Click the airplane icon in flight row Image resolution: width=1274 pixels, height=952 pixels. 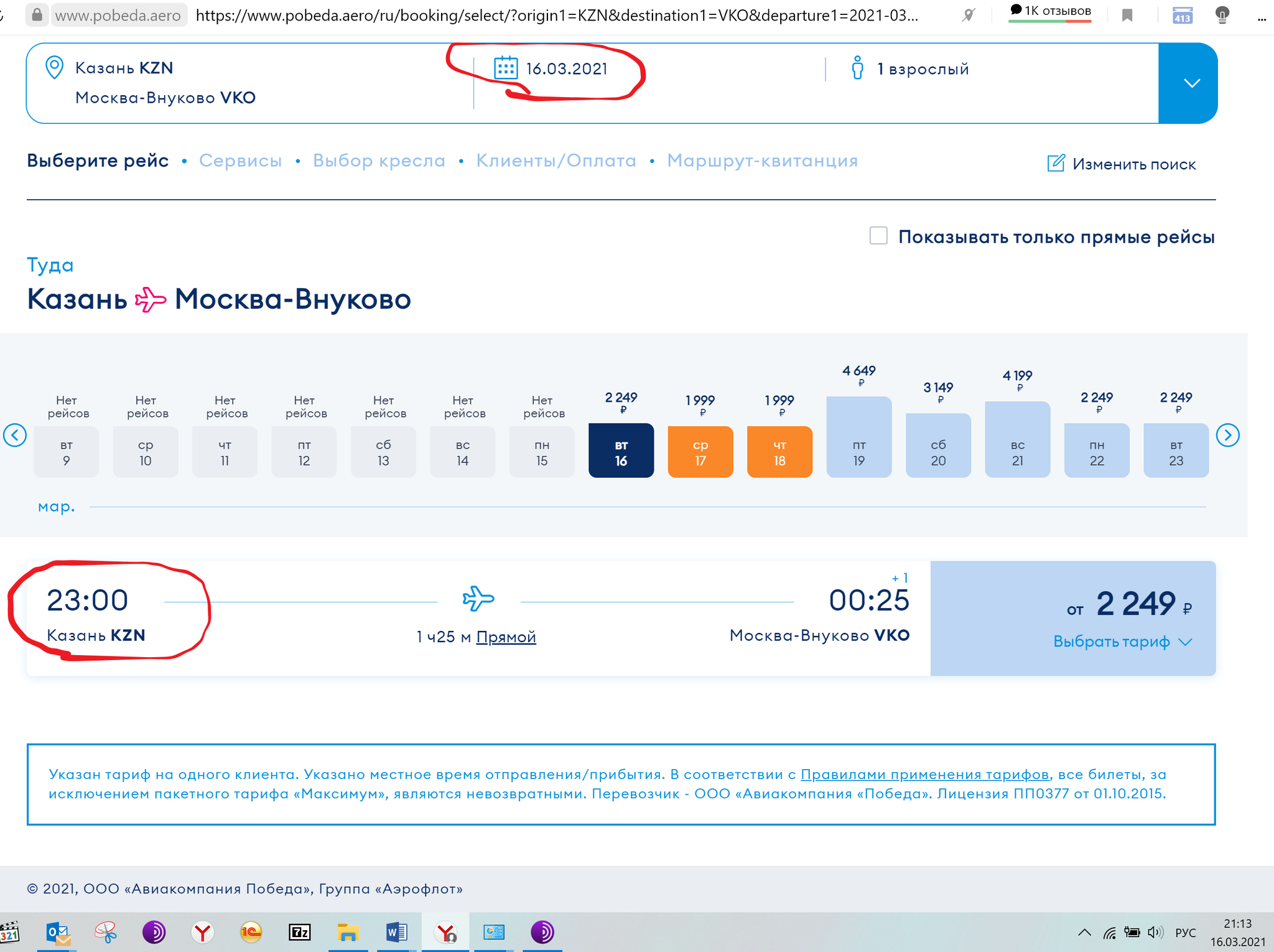[x=478, y=599]
